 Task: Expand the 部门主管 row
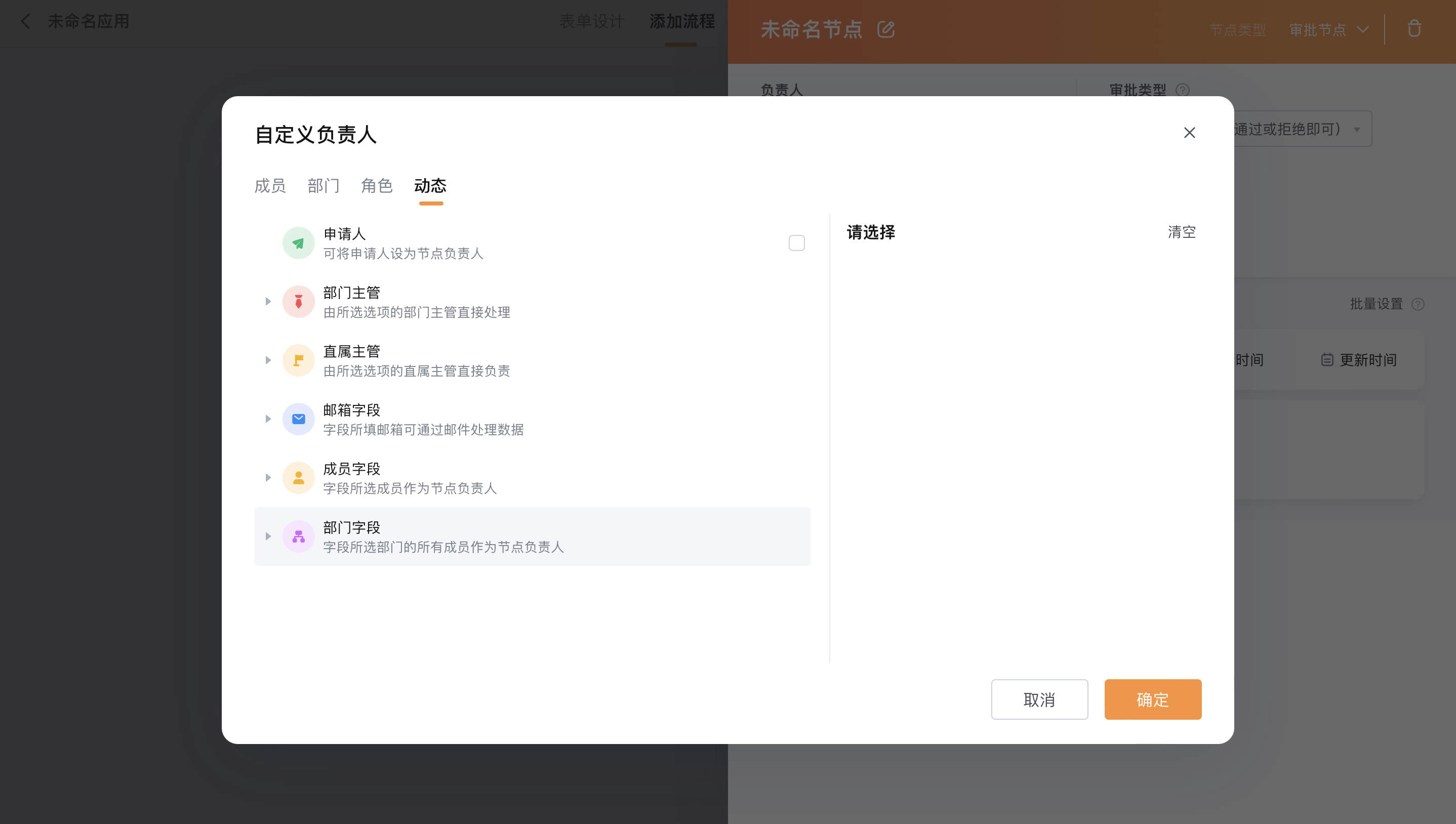click(x=268, y=302)
